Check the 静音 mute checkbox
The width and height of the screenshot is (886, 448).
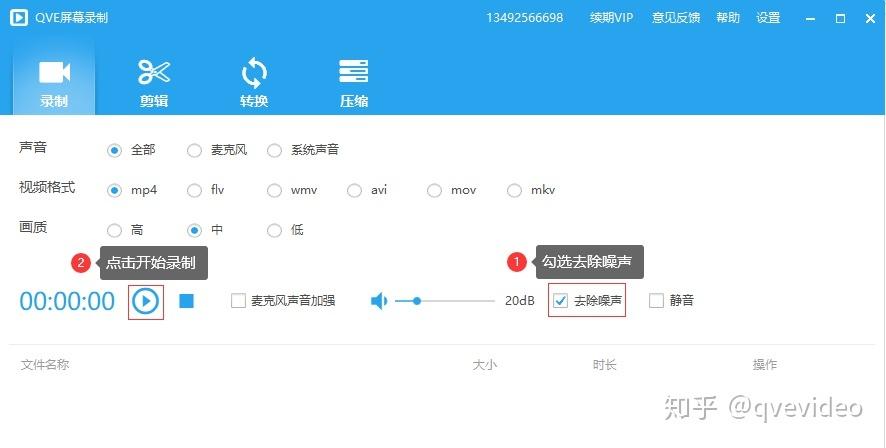click(656, 301)
